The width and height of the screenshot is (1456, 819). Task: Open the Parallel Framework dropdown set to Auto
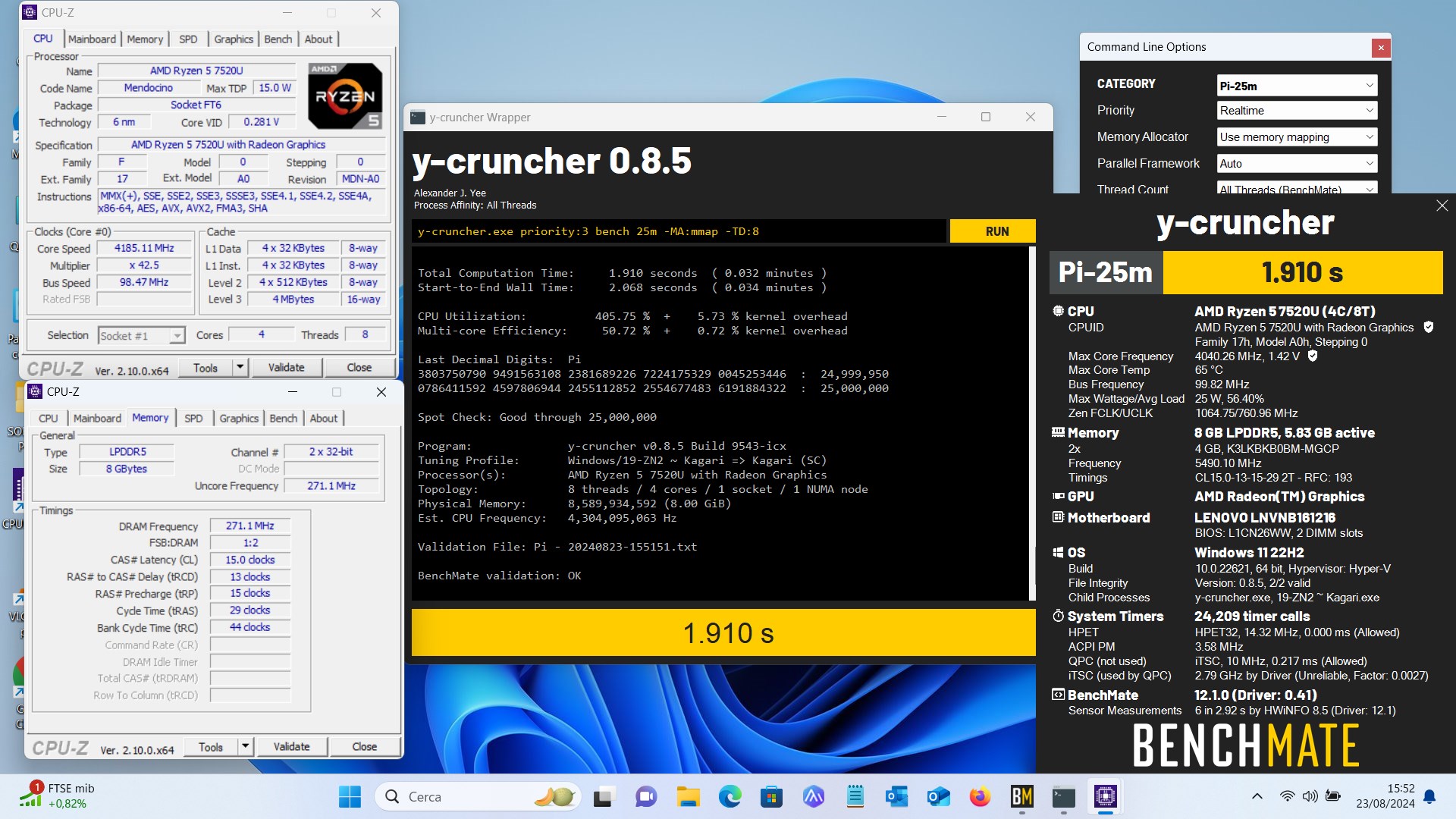(1296, 164)
